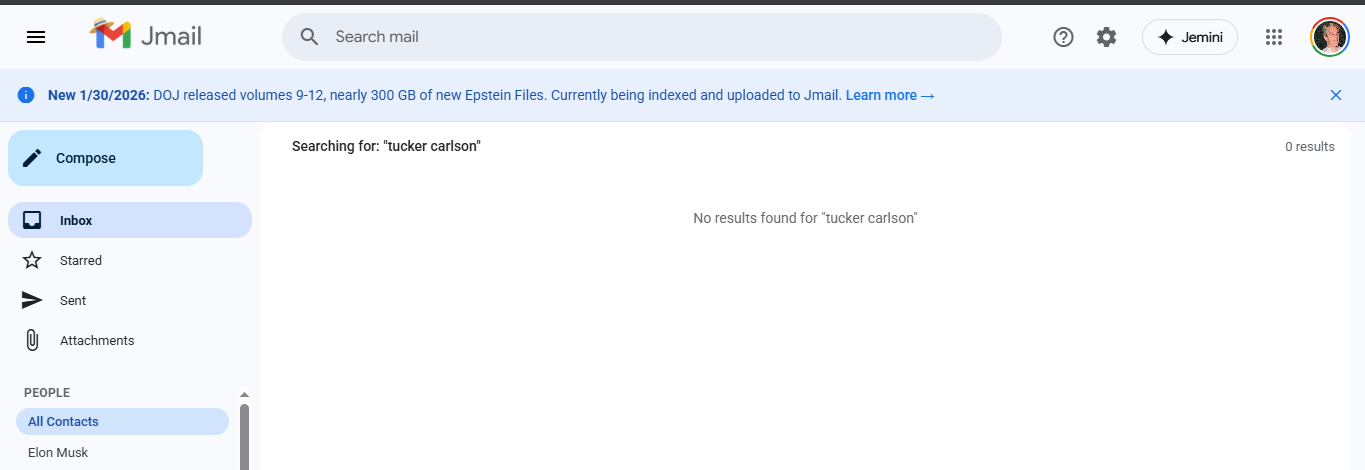The width and height of the screenshot is (1365, 470).
Task: Open the settings gear icon
Action: click(x=1106, y=37)
